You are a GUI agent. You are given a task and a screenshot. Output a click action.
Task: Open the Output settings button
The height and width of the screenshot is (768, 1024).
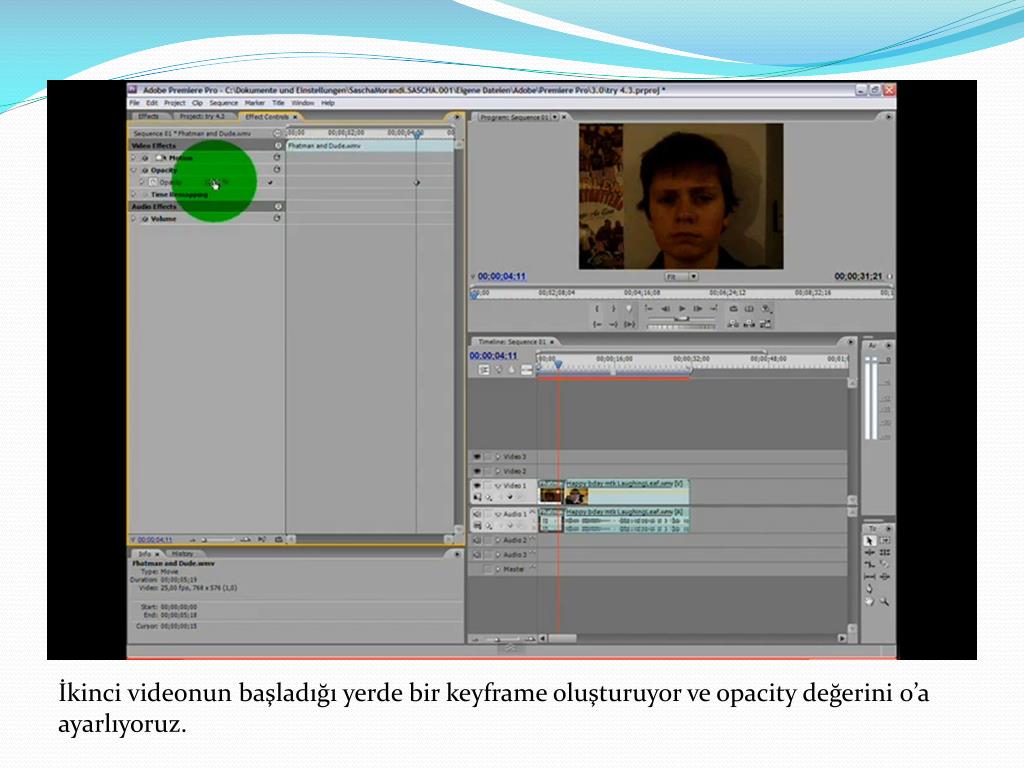coord(765,308)
